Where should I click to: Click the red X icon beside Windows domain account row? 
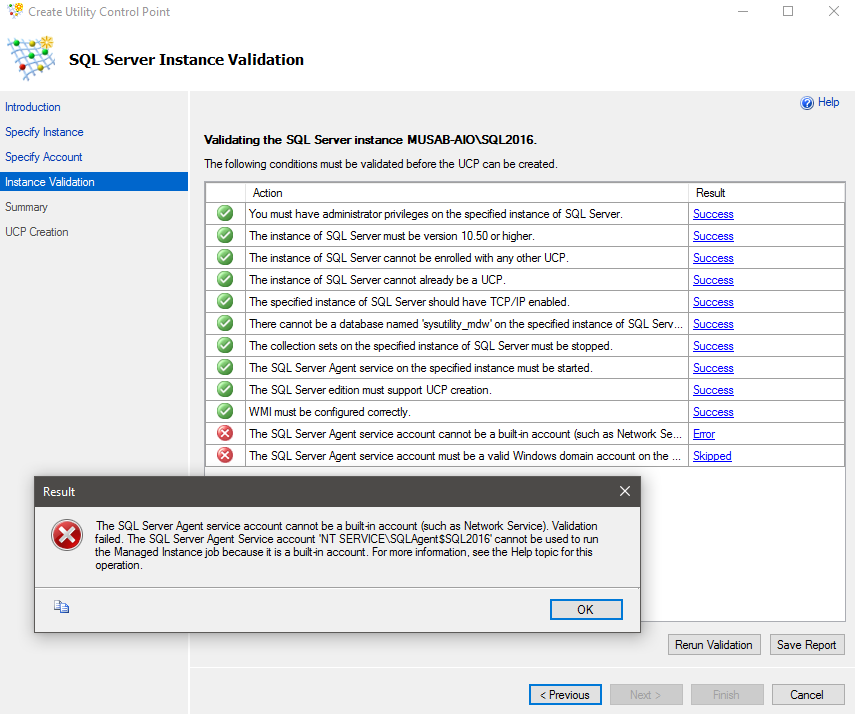tap(225, 456)
